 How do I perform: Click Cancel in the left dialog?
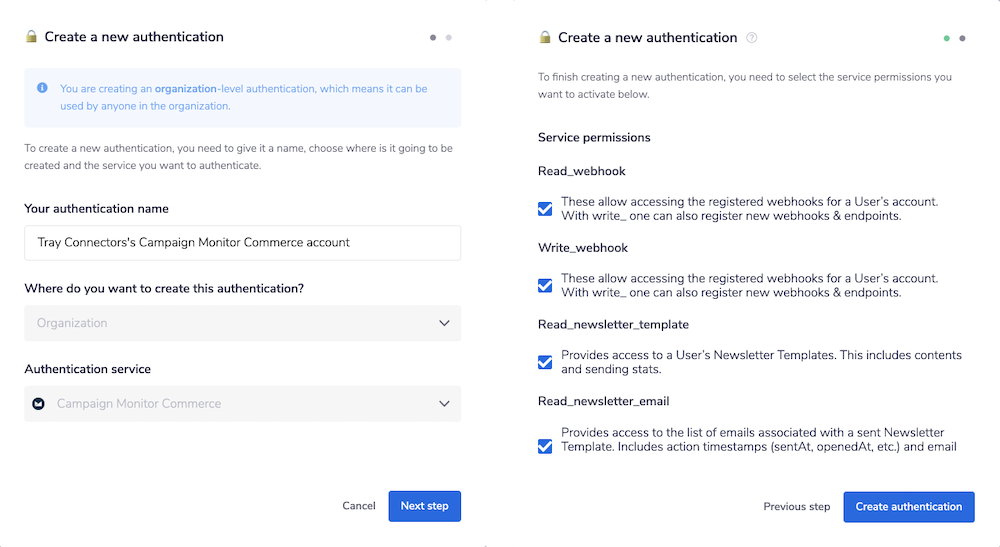coord(358,506)
